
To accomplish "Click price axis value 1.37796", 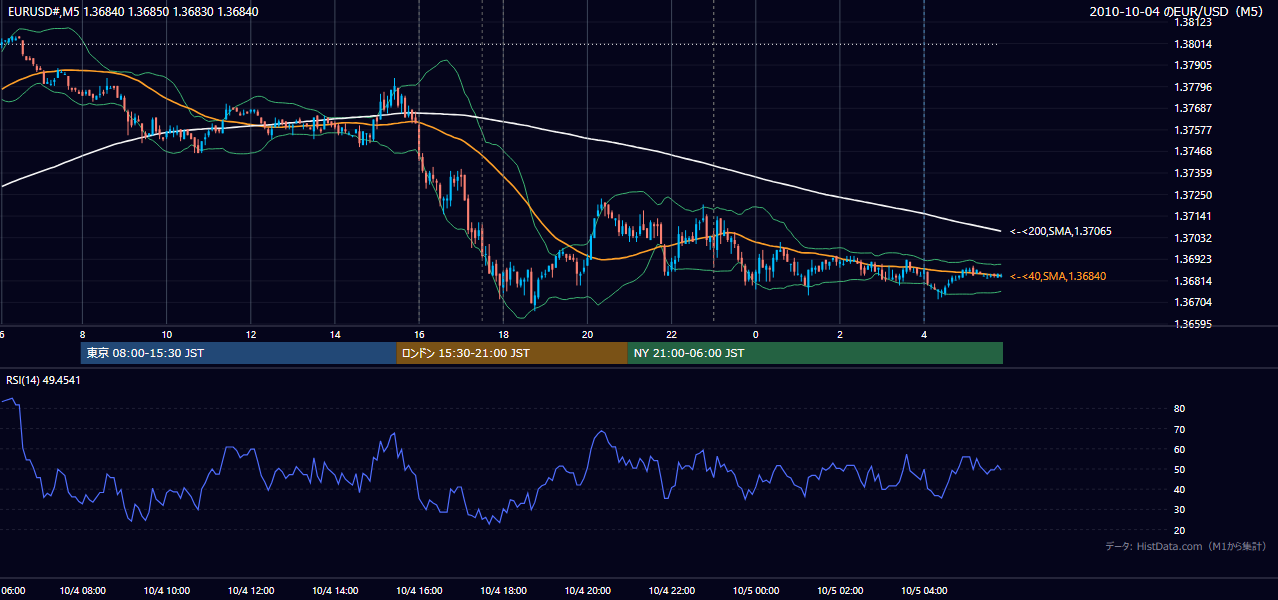I will [x=1192, y=87].
